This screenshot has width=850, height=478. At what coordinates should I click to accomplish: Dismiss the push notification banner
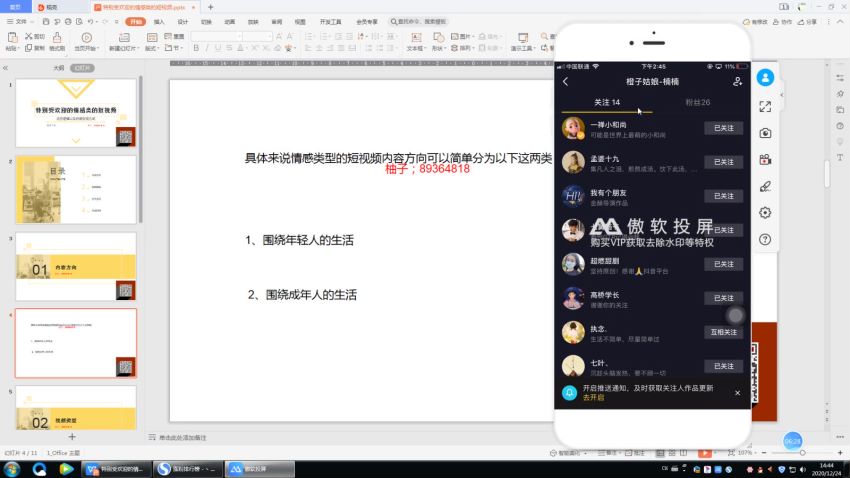[x=737, y=392]
